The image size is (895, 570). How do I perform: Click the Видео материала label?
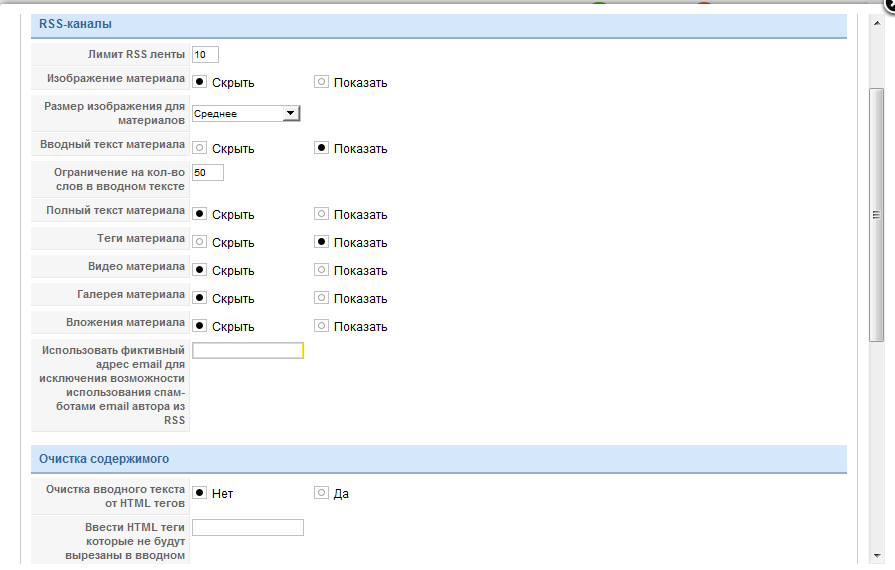pyautogui.click(x=136, y=266)
